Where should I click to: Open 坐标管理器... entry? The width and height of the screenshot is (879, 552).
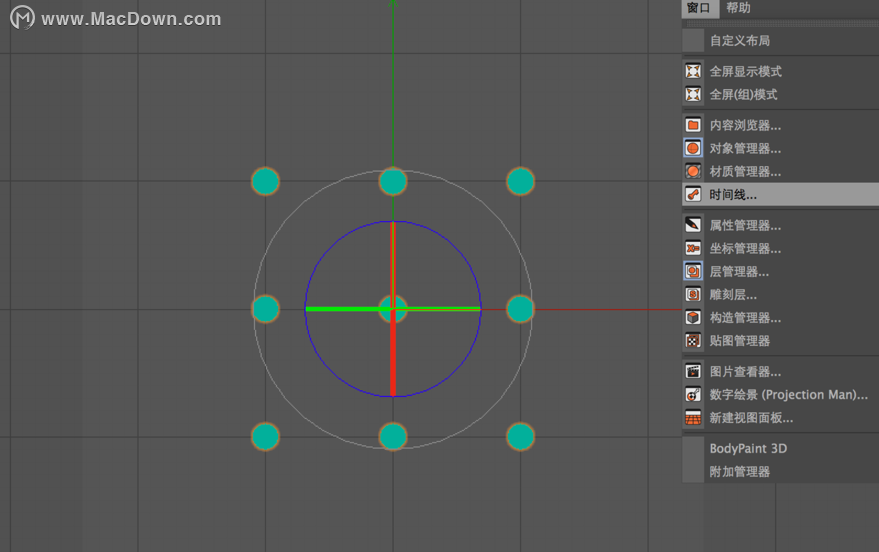(745, 248)
